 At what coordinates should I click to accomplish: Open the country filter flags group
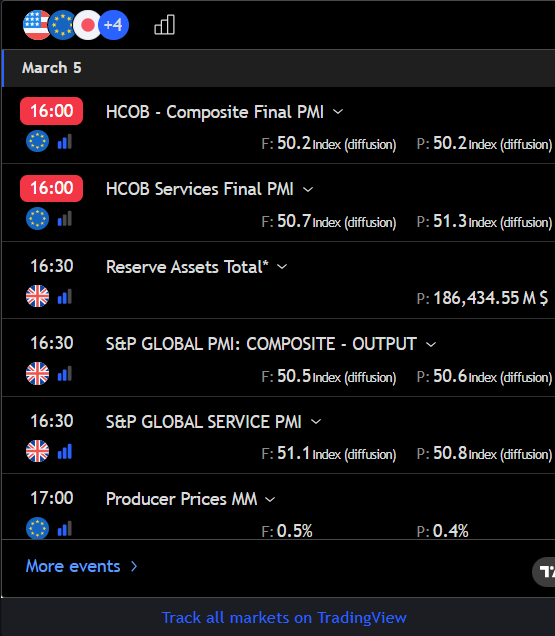click(76, 25)
